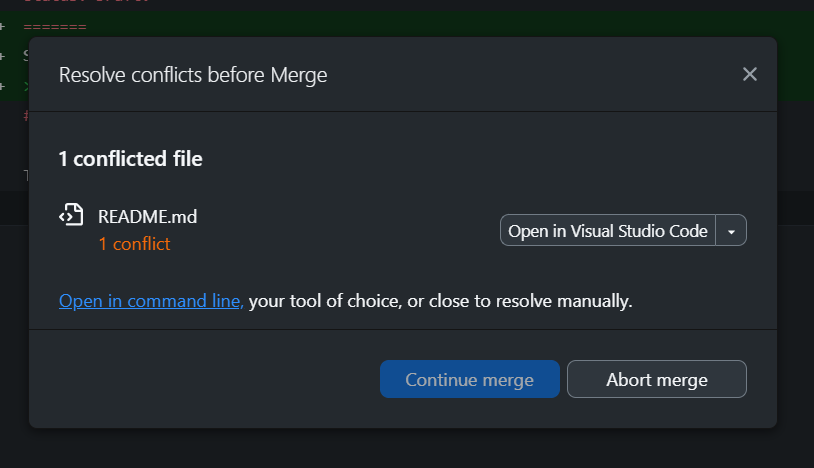Click the Resolve conflicts before Merge title

tap(193, 75)
